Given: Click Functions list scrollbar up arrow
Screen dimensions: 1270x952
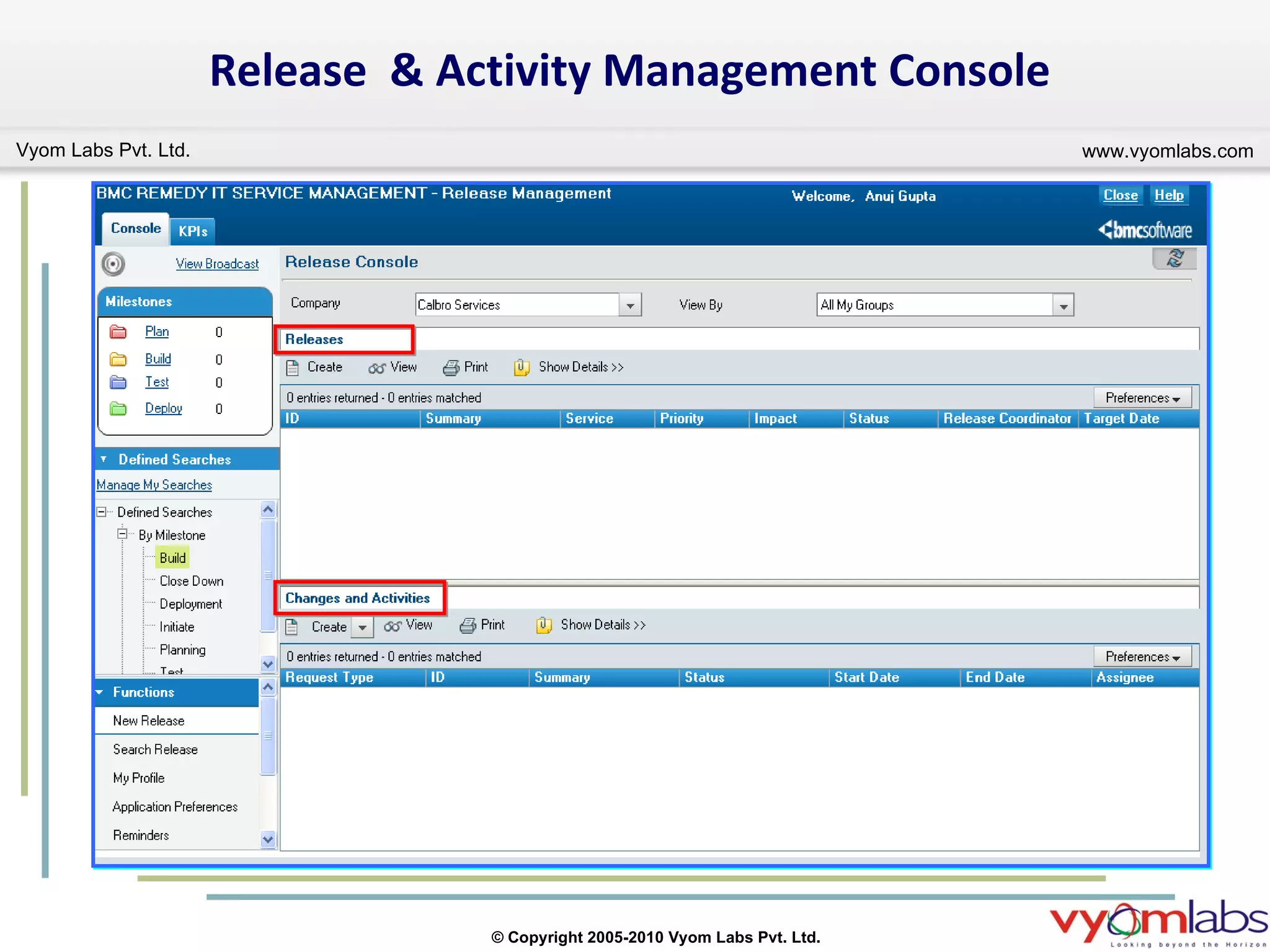Looking at the screenshot, I should (268, 687).
